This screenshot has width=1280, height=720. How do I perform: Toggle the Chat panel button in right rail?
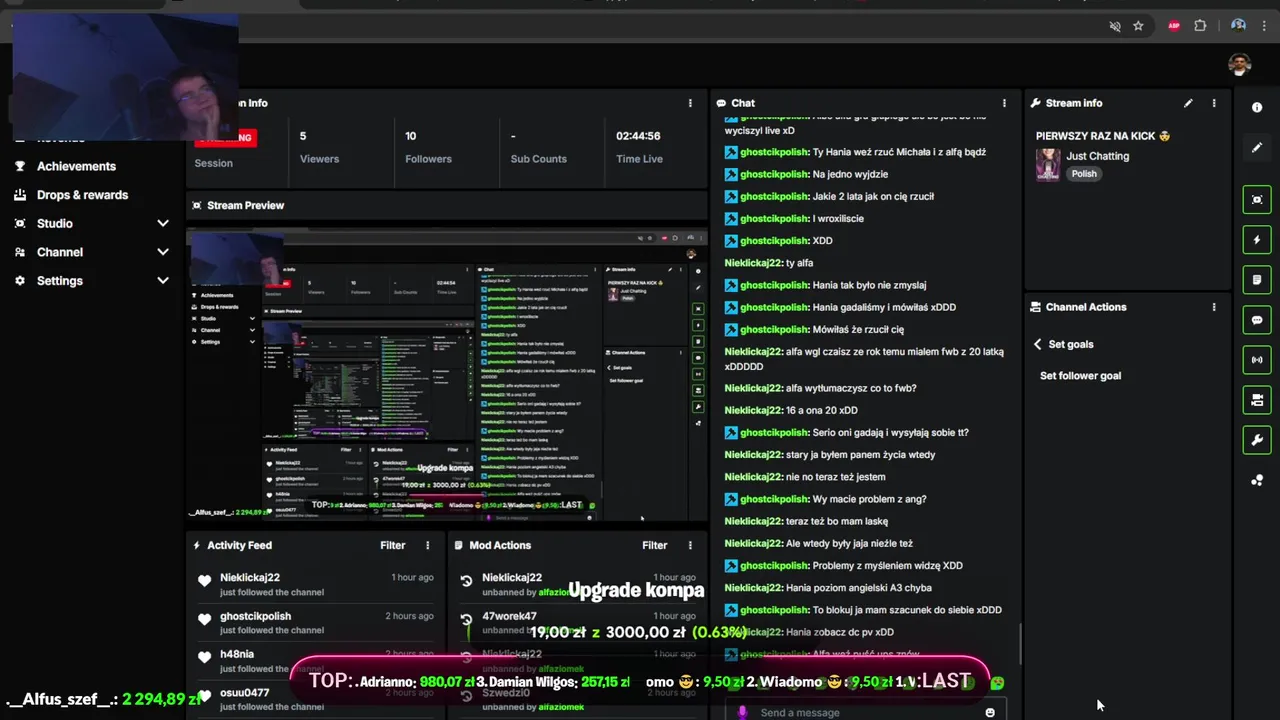click(x=1257, y=320)
